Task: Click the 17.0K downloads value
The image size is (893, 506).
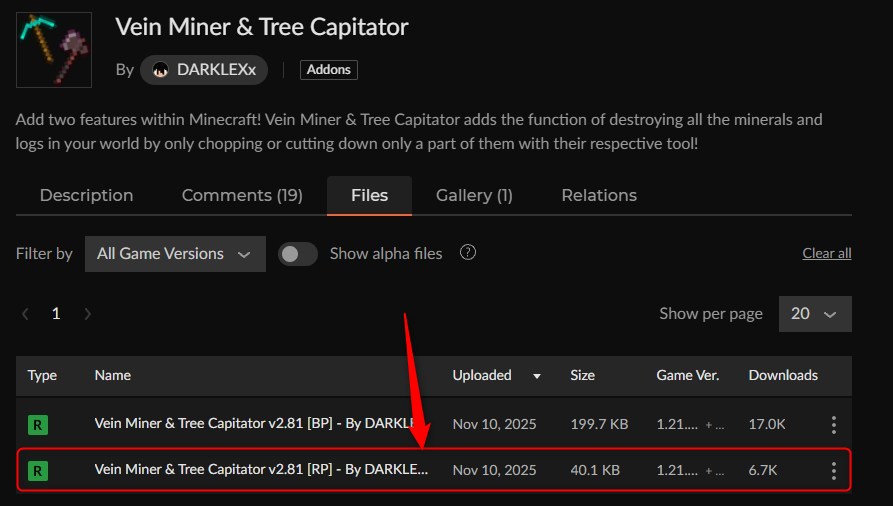Action: [767, 425]
